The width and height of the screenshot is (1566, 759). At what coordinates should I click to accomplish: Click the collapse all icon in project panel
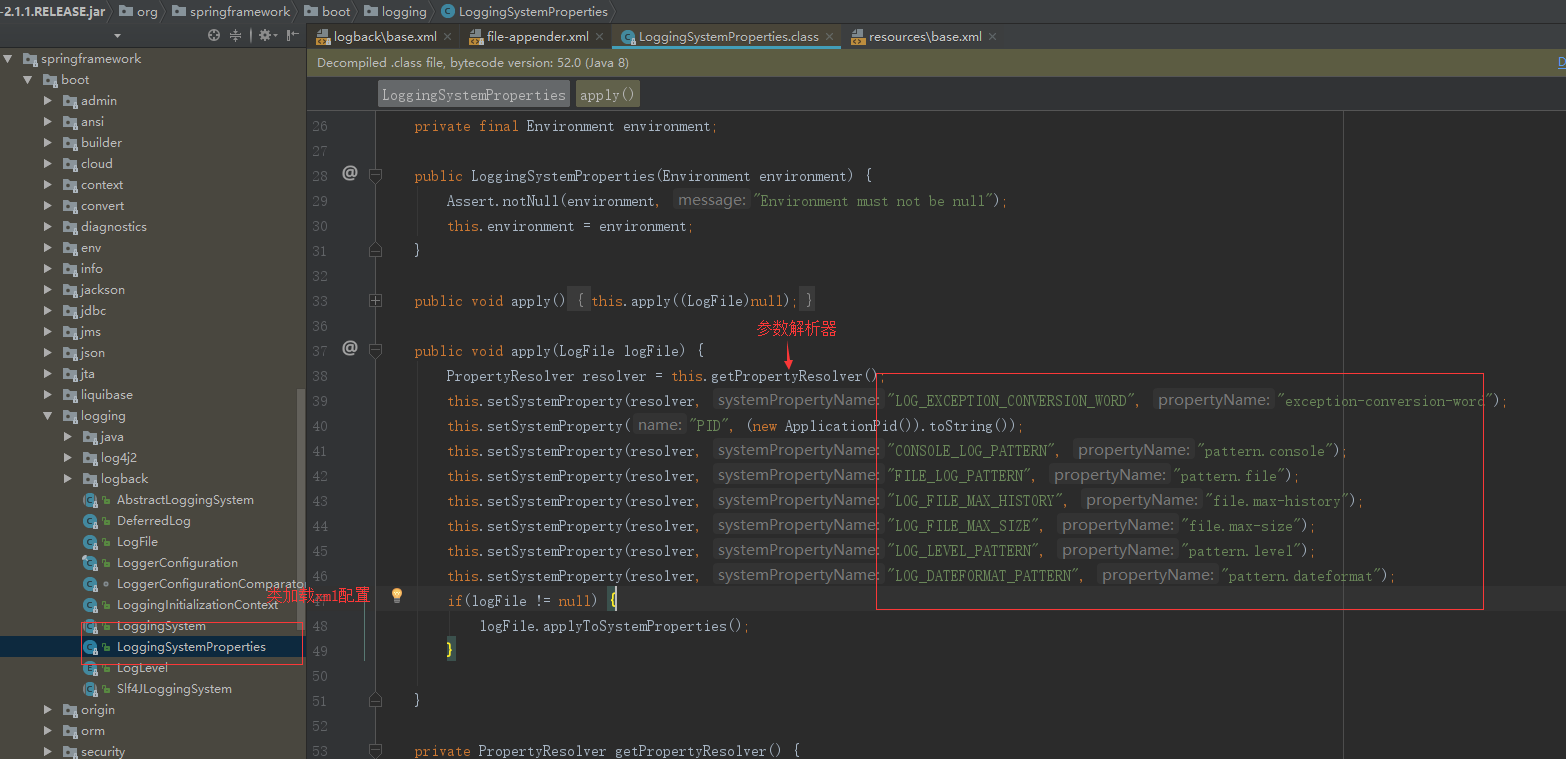(236, 35)
